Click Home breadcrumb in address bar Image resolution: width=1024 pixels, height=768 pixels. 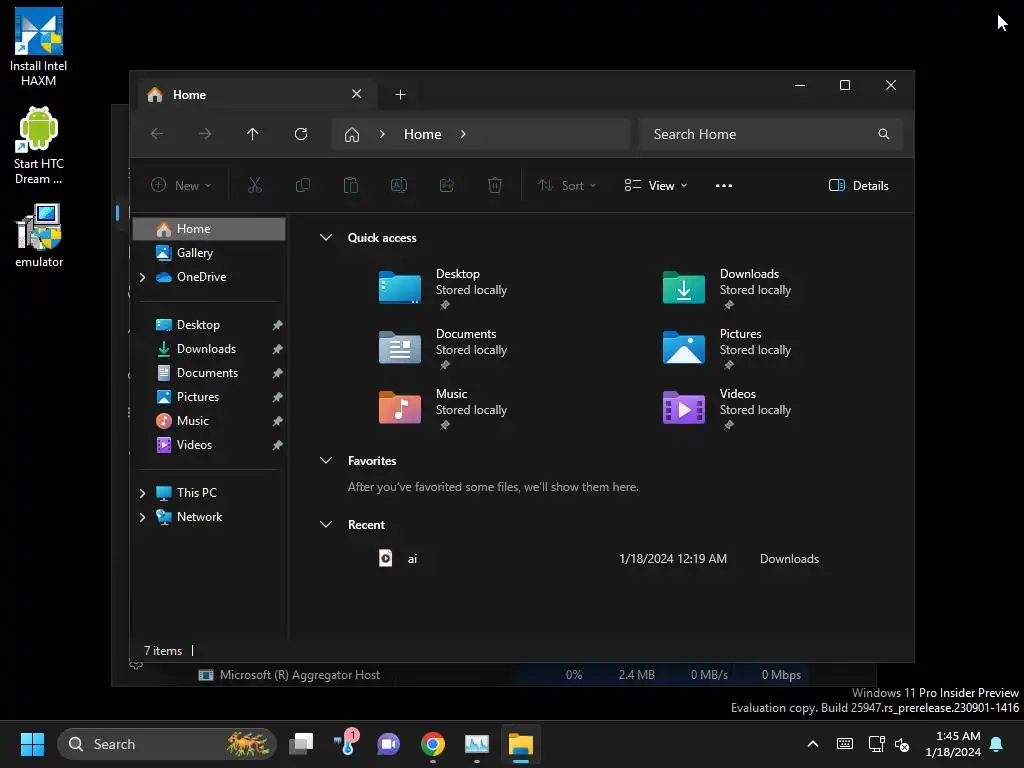tap(423, 134)
